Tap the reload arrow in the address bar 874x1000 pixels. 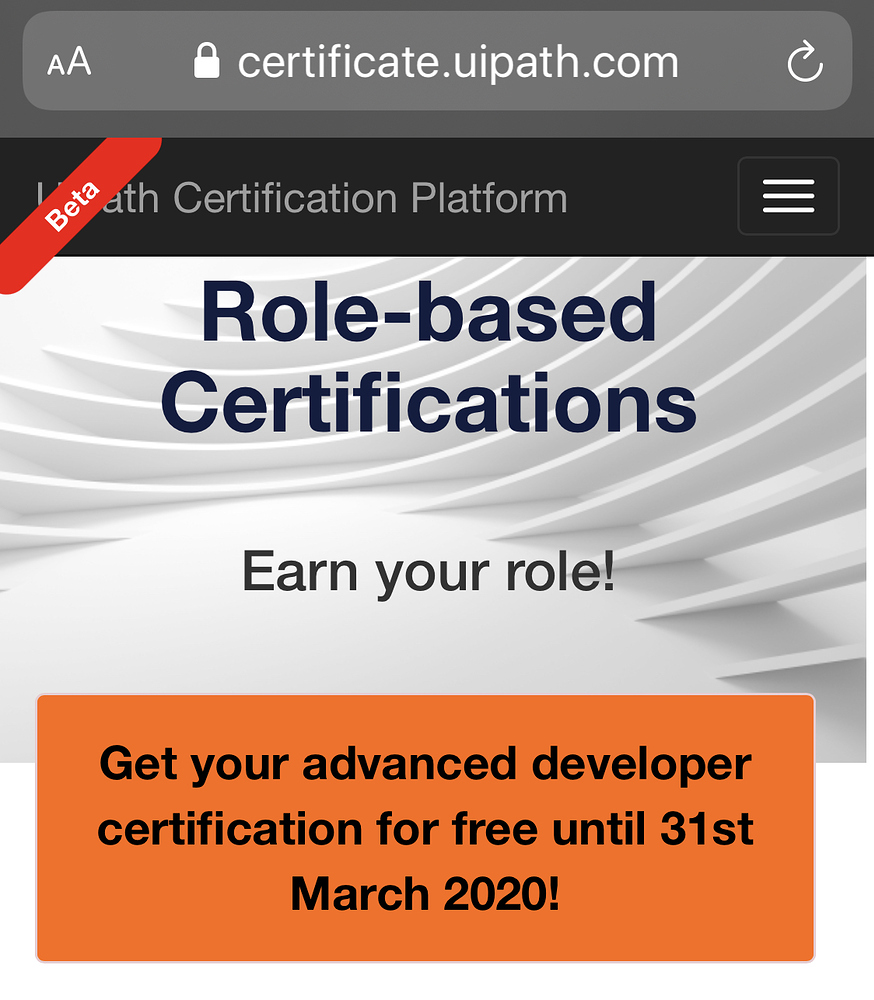pyautogui.click(x=806, y=61)
